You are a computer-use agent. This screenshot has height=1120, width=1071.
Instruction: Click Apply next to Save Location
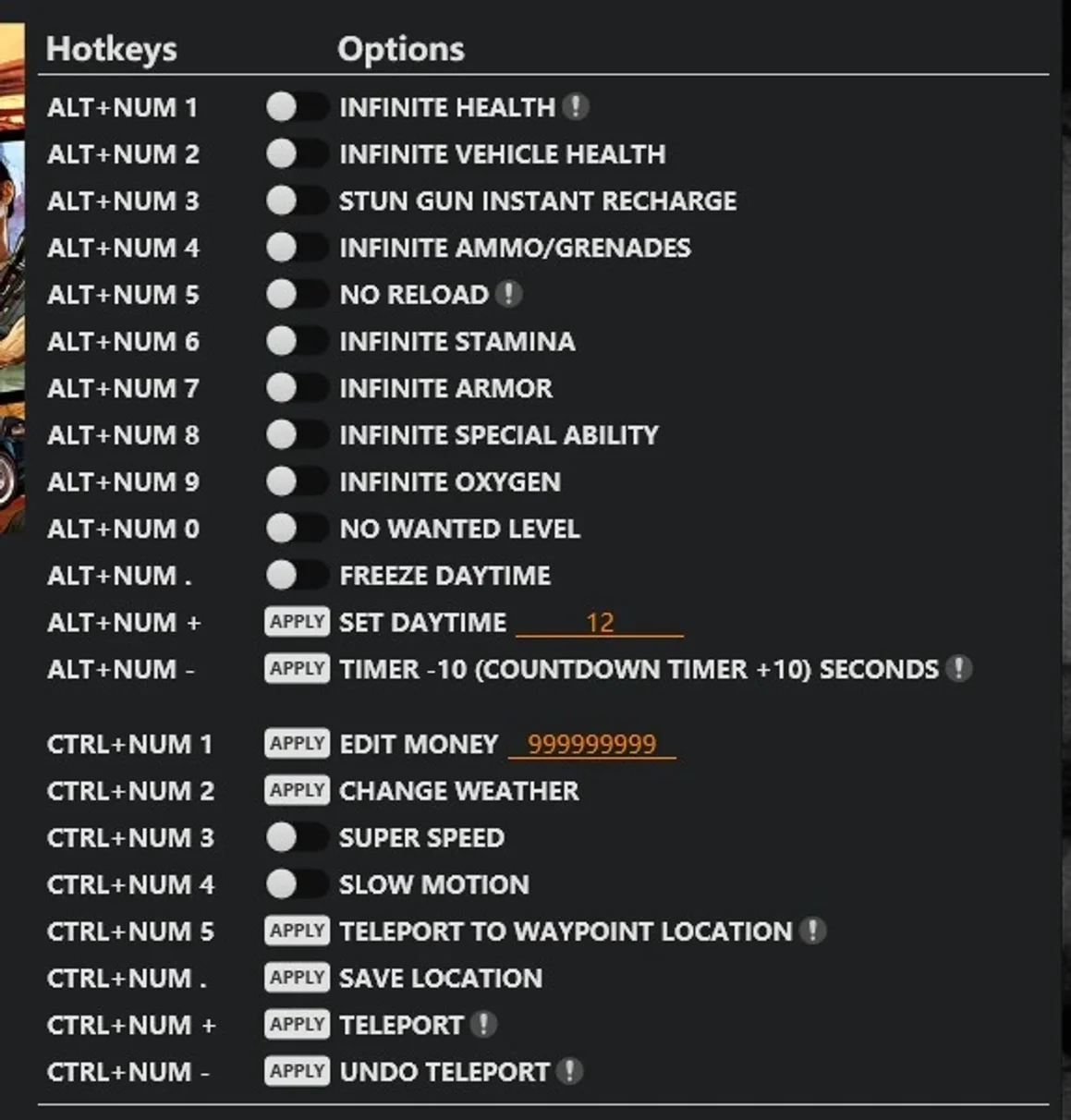[297, 978]
